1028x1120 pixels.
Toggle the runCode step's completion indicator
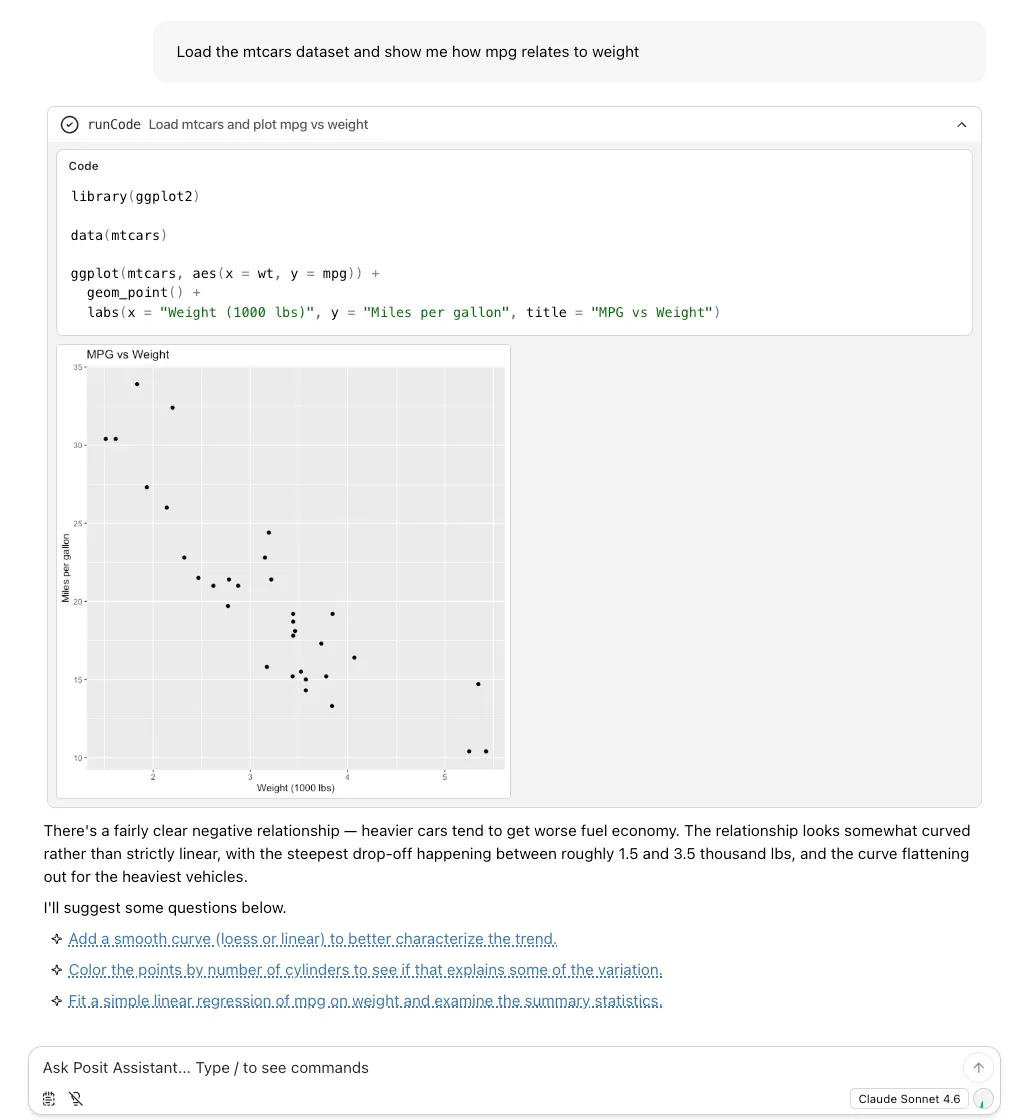click(x=69, y=124)
